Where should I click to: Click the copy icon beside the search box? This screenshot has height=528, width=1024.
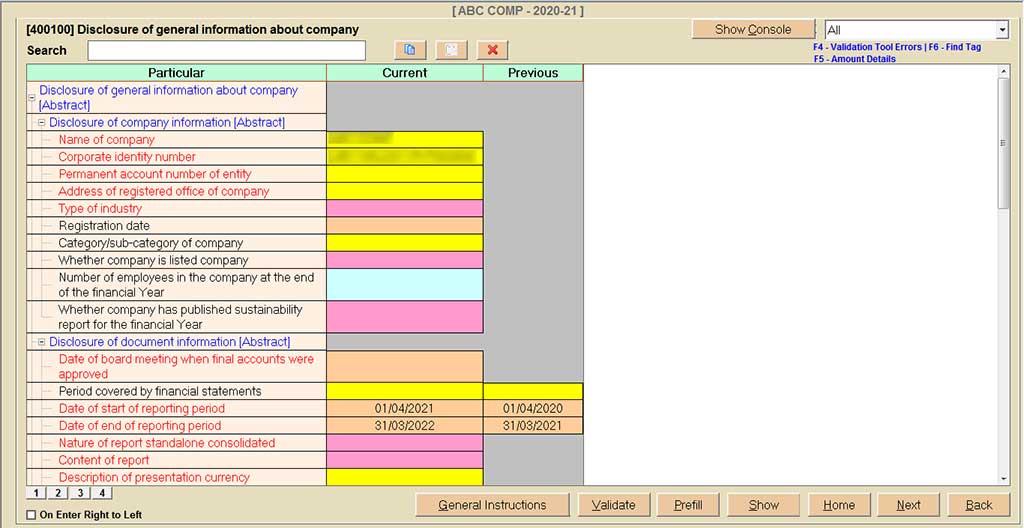coord(410,50)
